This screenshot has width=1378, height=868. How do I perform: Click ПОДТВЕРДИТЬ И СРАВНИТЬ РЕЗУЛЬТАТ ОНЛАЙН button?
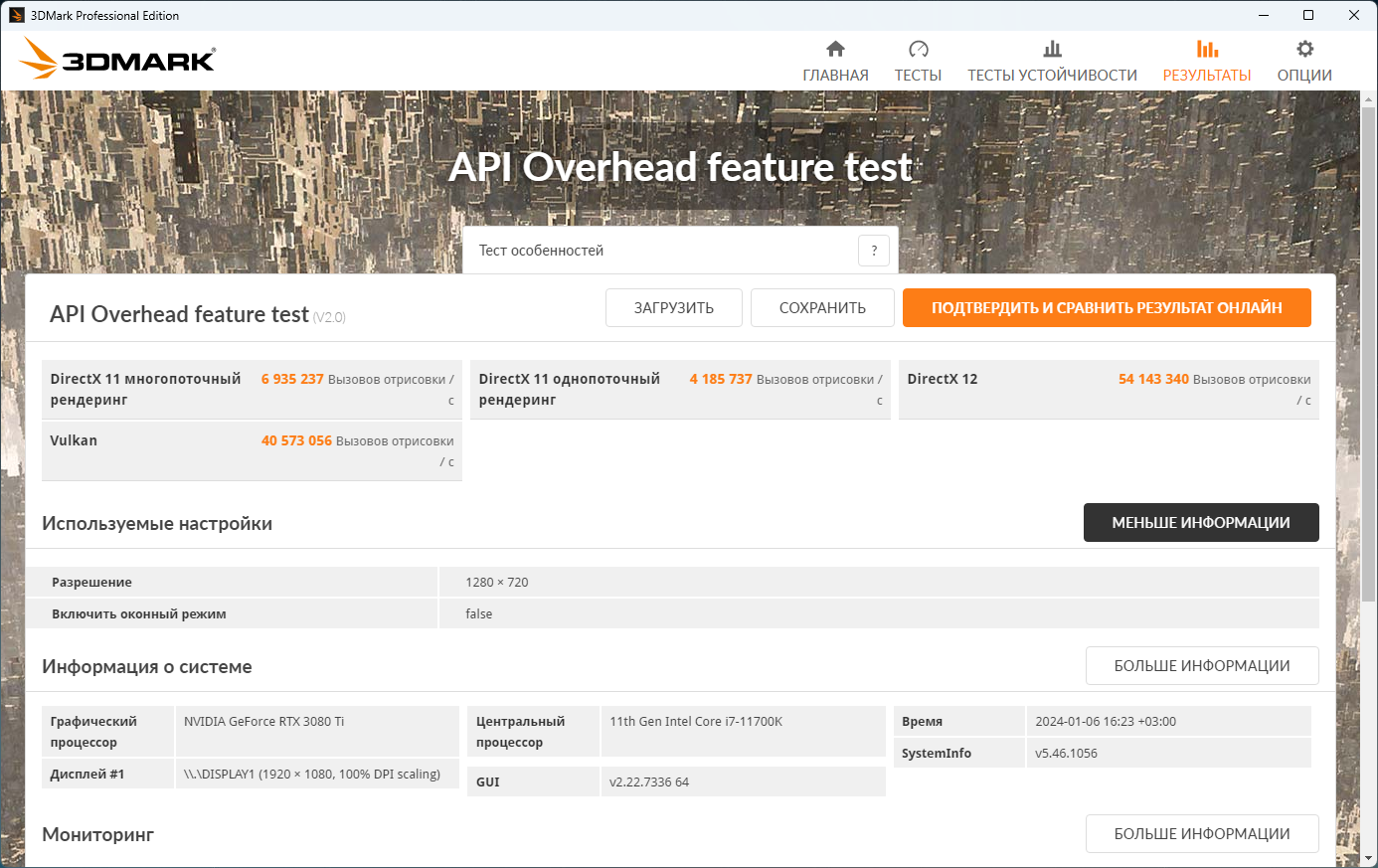tap(1107, 308)
